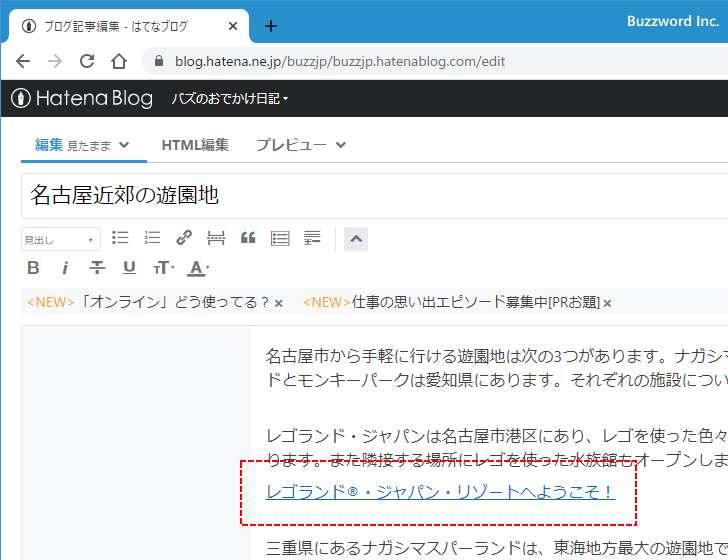The height and width of the screenshot is (560, 728).
Task: Insert a numbered list
Action: pos(152,238)
